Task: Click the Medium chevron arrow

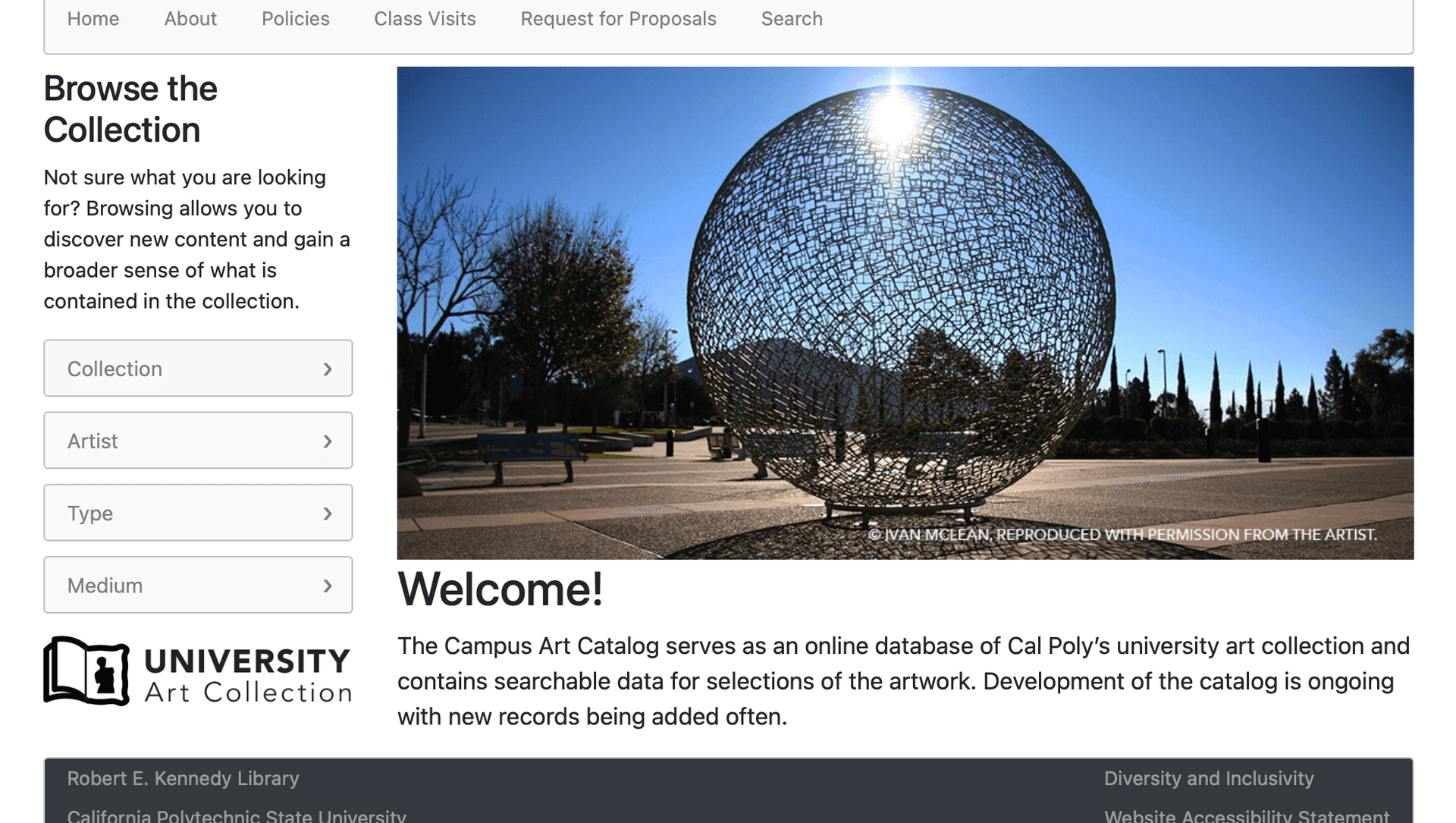Action: [328, 586]
